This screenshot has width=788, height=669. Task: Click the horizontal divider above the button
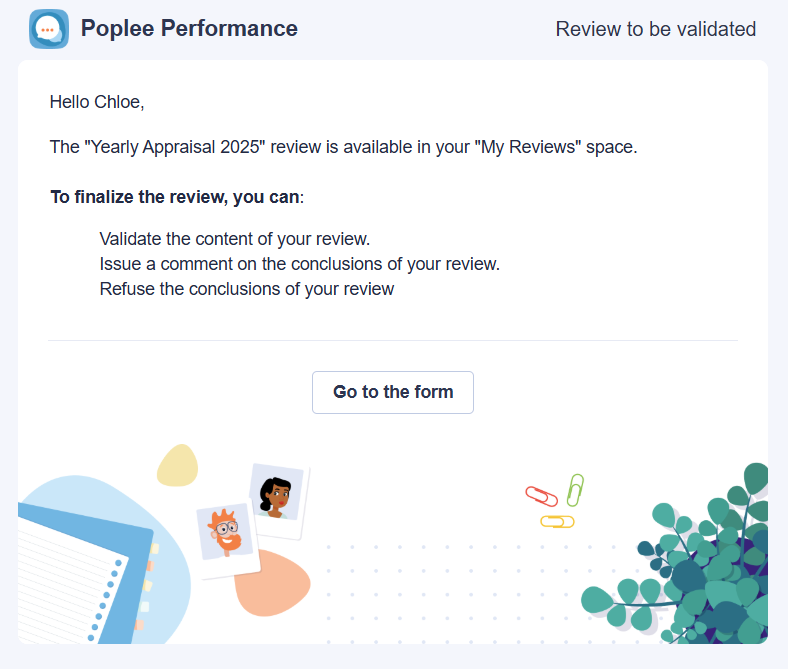(x=392, y=340)
